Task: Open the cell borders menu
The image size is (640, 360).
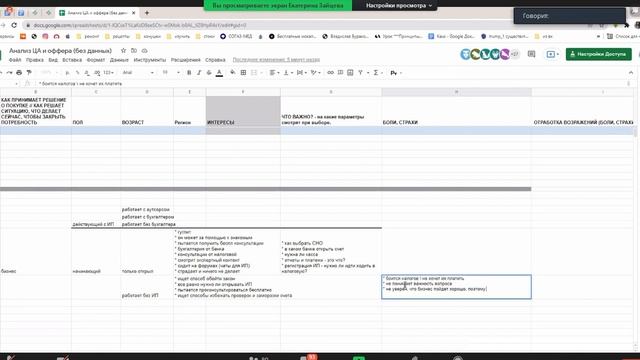Action: tap(243, 73)
